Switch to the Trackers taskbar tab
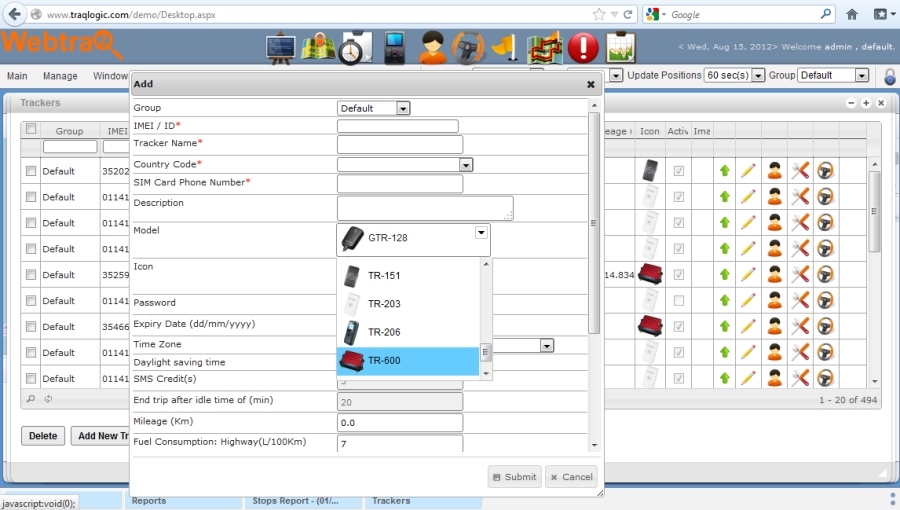900x510 pixels. point(422,501)
